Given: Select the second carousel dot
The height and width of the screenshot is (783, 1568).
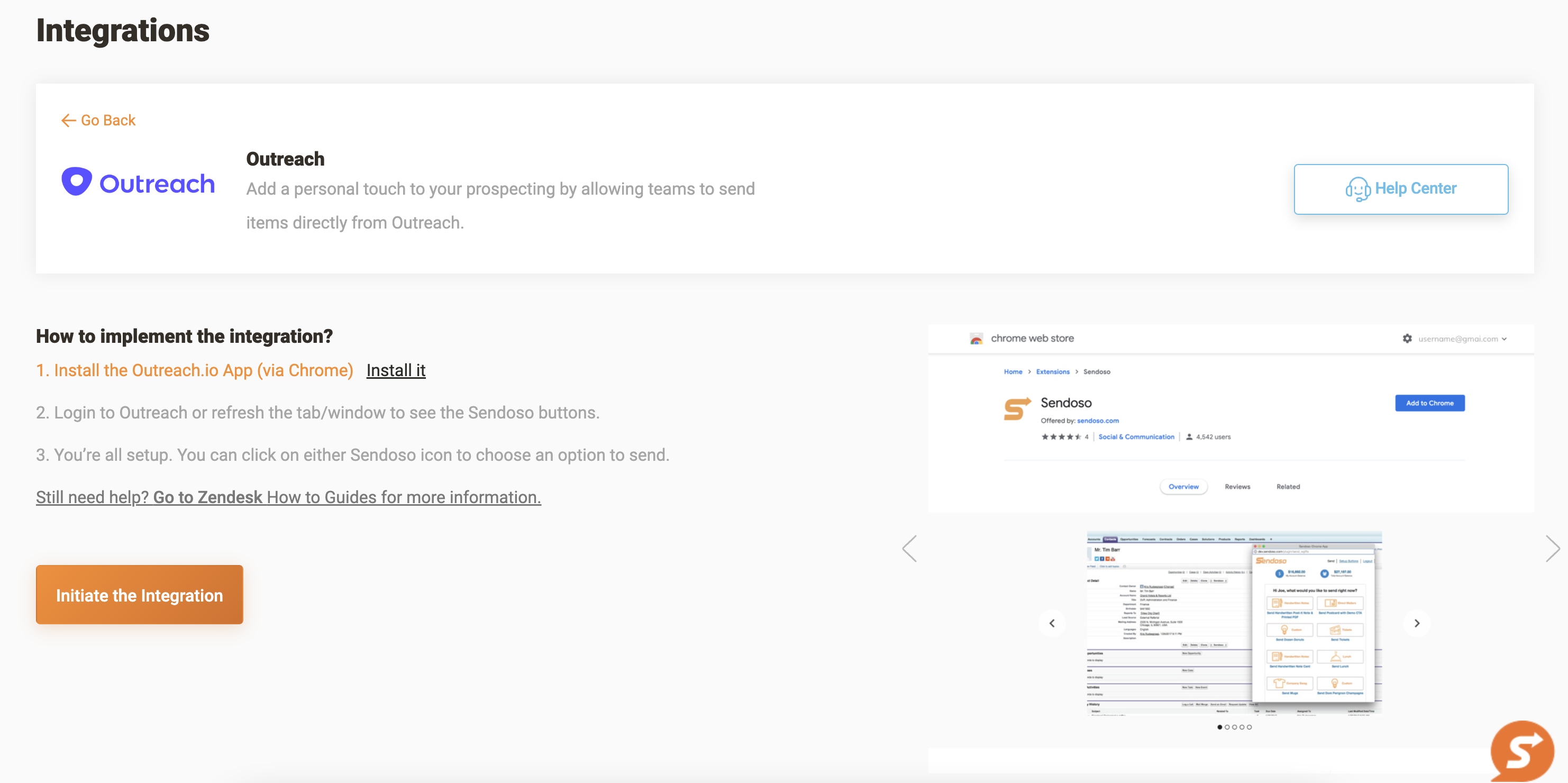Looking at the screenshot, I should (1227, 727).
